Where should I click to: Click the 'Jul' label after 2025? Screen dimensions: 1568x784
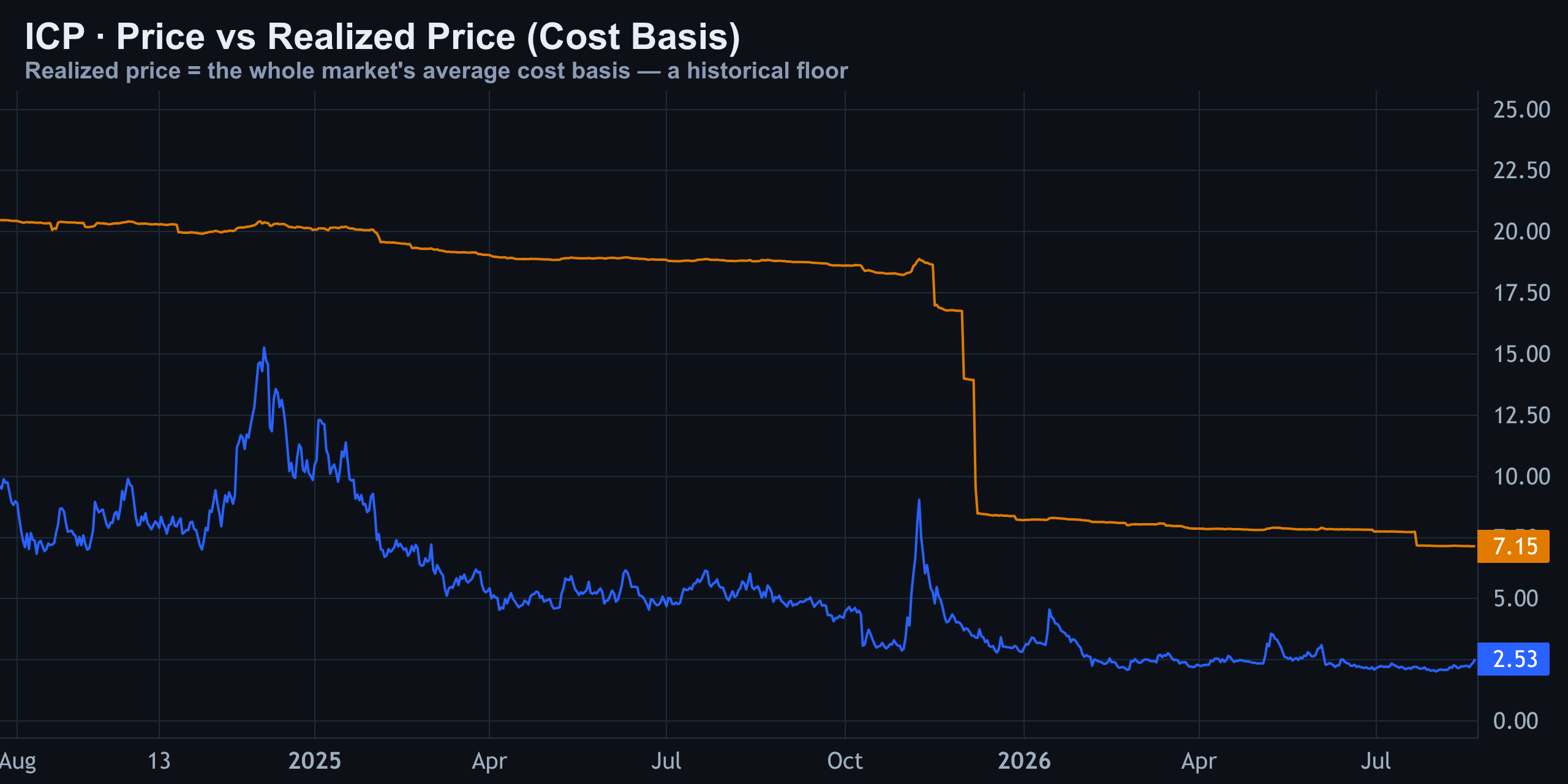point(666,761)
